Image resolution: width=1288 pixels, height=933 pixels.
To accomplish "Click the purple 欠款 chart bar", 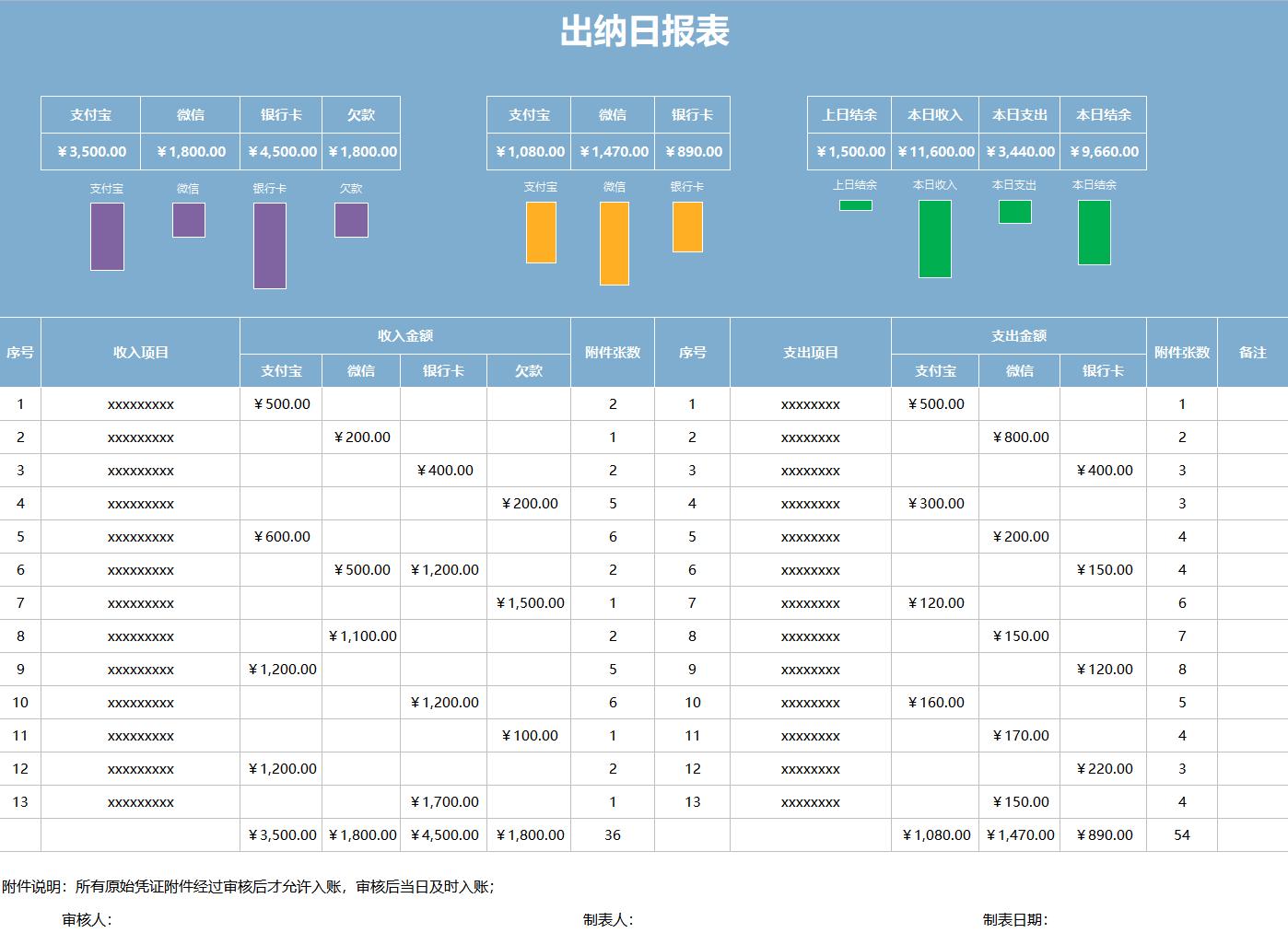I will pos(351,221).
